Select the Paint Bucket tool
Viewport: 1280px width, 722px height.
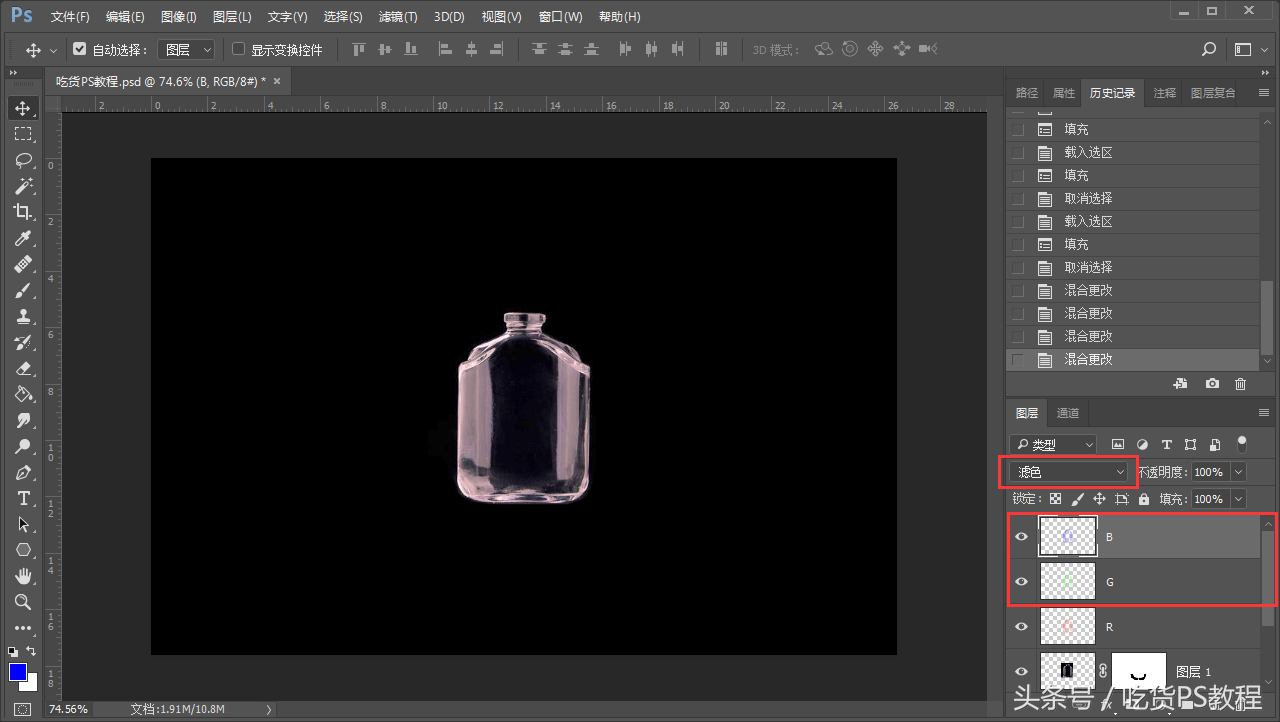click(x=23, y=394)
